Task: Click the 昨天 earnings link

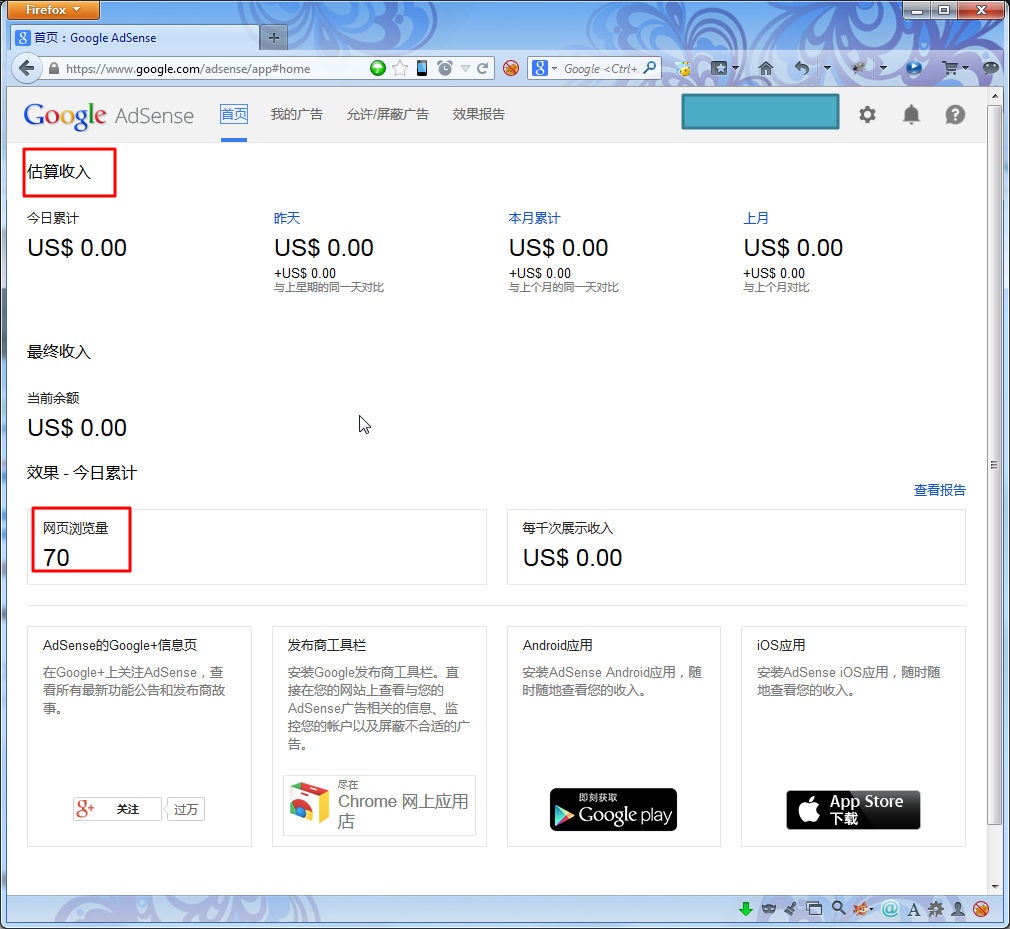Action: click(287, 218)
